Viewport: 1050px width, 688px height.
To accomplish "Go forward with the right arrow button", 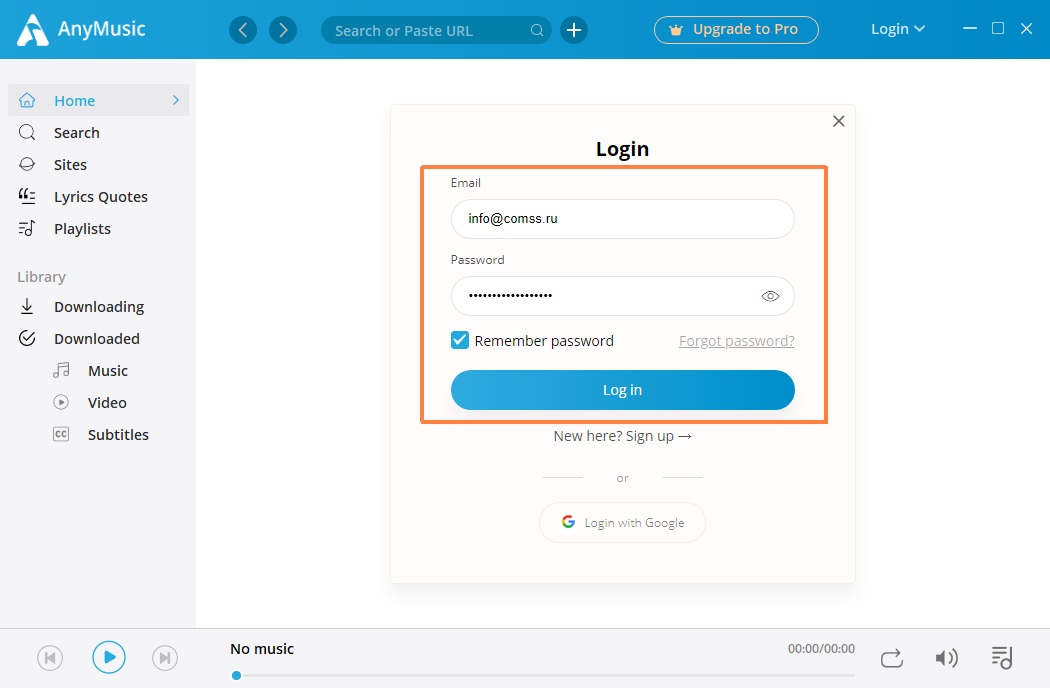I will point(283,30).
